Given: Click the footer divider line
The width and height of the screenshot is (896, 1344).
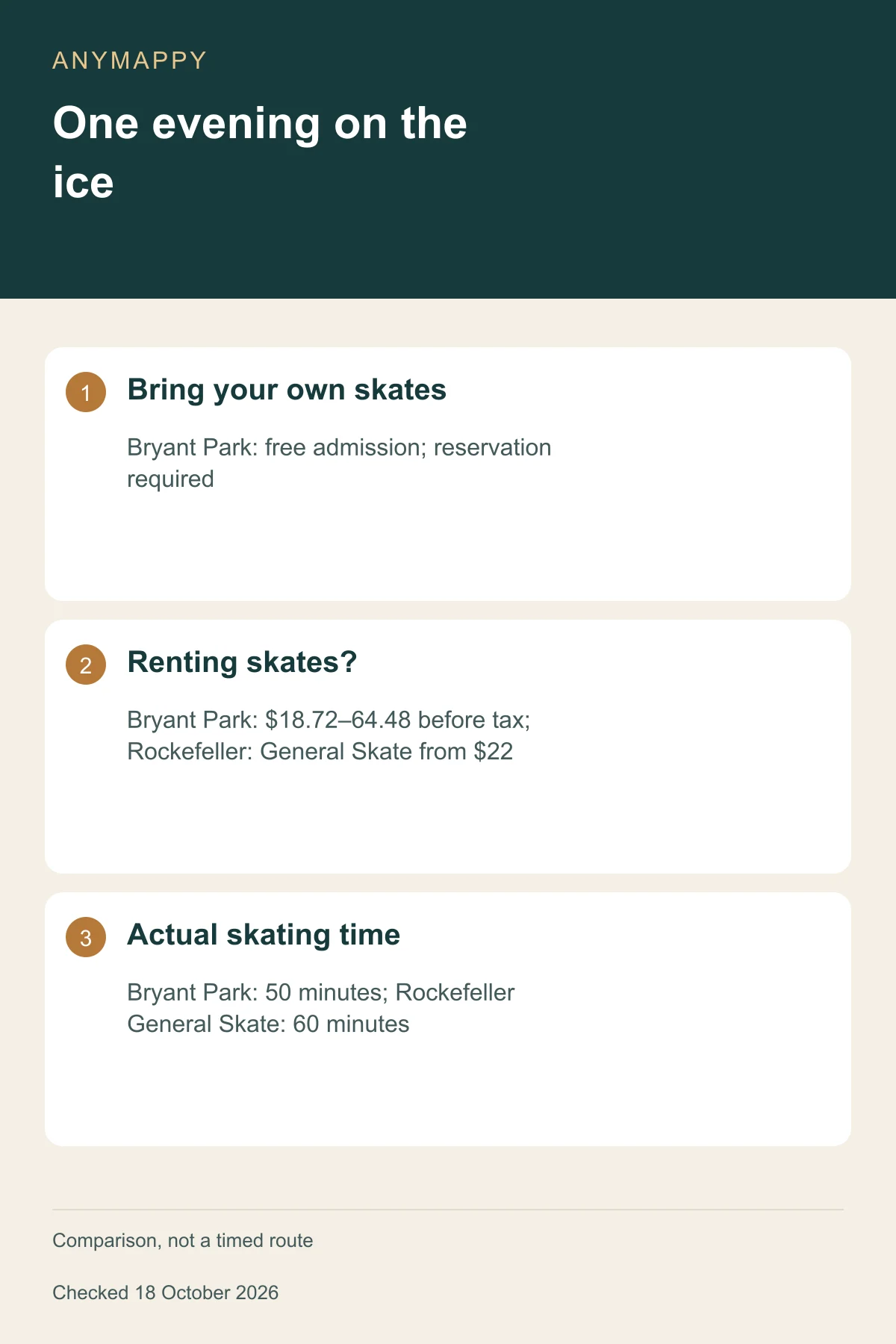Looking at the screenshot, I should click(448, 1210).
